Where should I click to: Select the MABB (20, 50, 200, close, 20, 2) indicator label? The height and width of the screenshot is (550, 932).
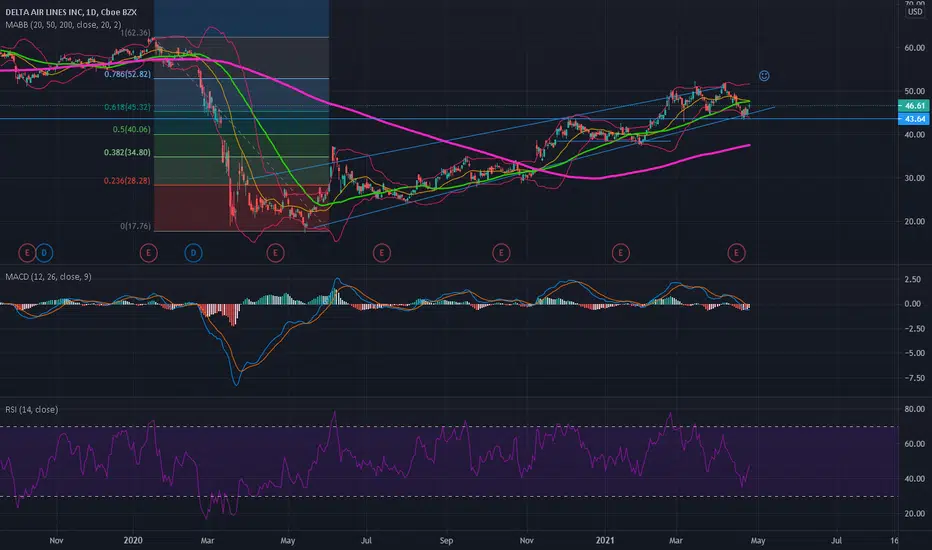click(63, 24)
